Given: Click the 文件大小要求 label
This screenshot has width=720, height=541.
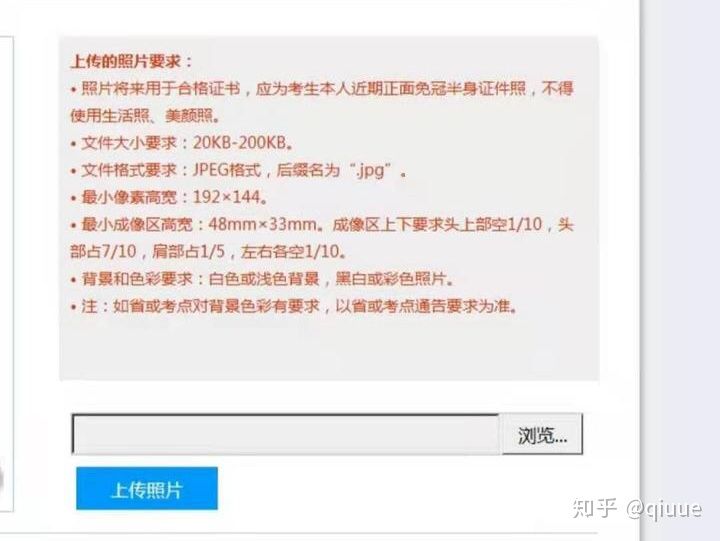Looking at the screenshot, I should pyautogui.click(x=129, y=143).
